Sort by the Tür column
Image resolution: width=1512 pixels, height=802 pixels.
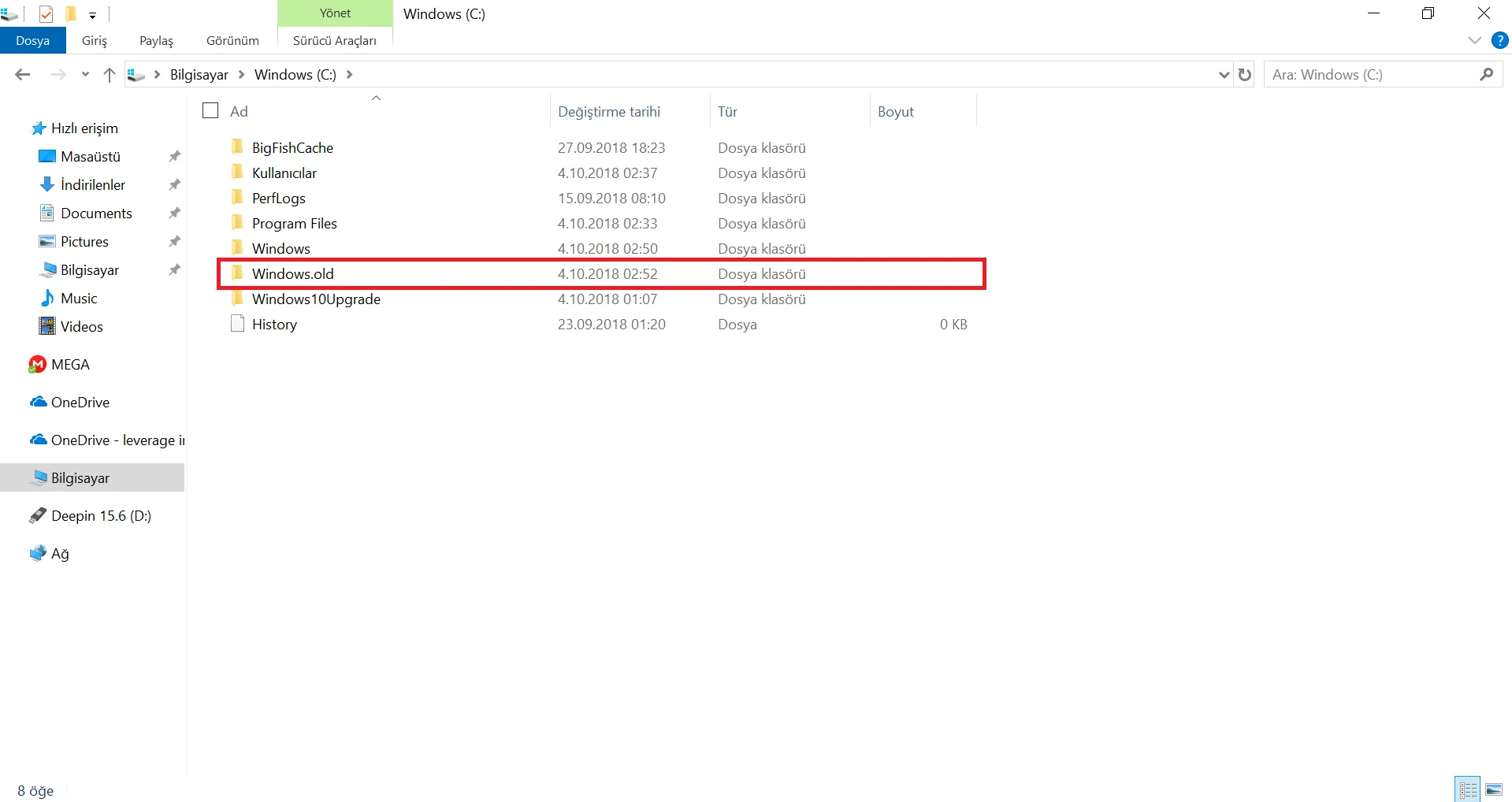tap(727, 112)
